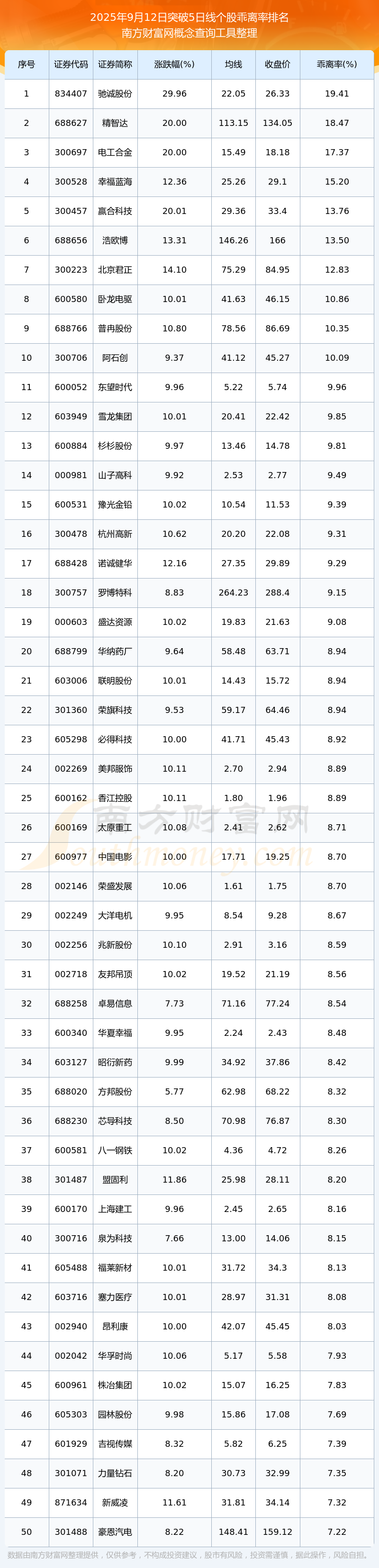Click stock name 盟固利
This screenshot has height=1568, width=379.
coord(115,1180)
